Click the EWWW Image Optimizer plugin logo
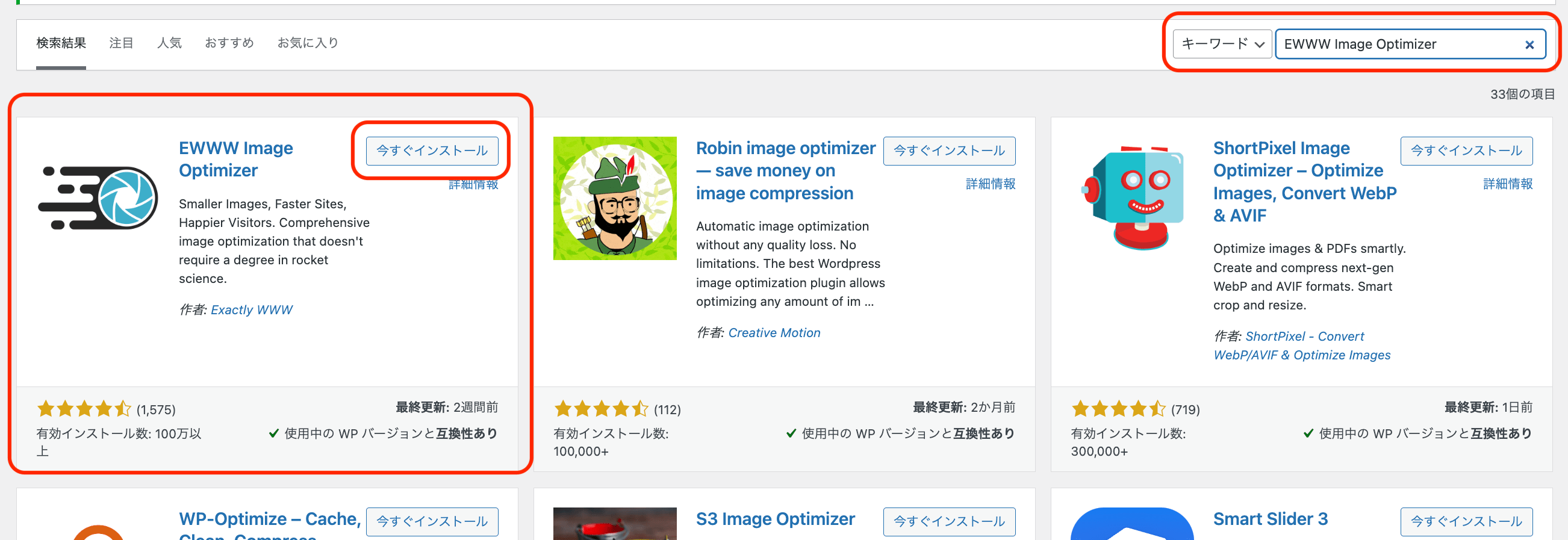The image size is (1568, 540). tap(98, 198)
